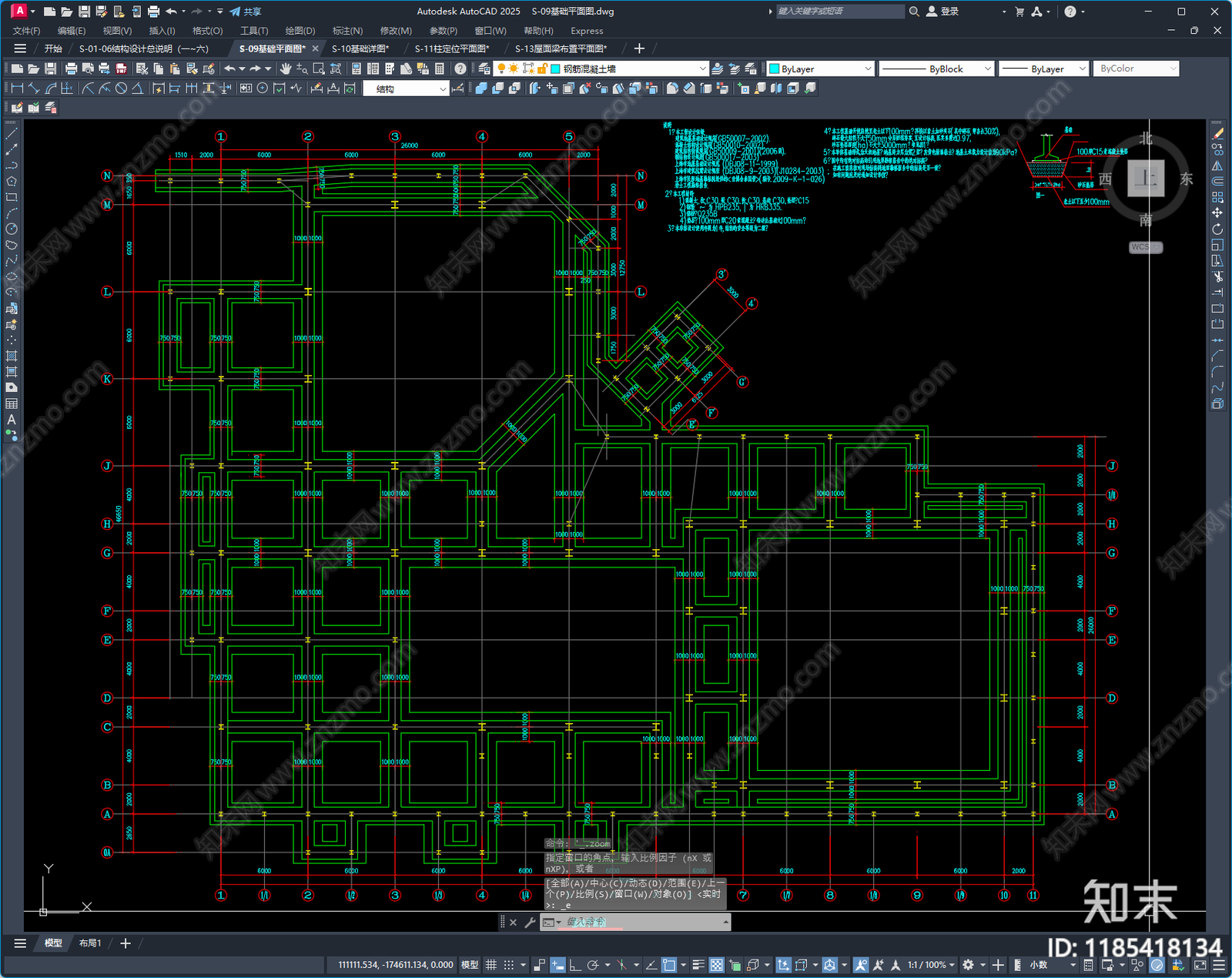
Task: Select the Pan hand tool
Action: point(286,69)
